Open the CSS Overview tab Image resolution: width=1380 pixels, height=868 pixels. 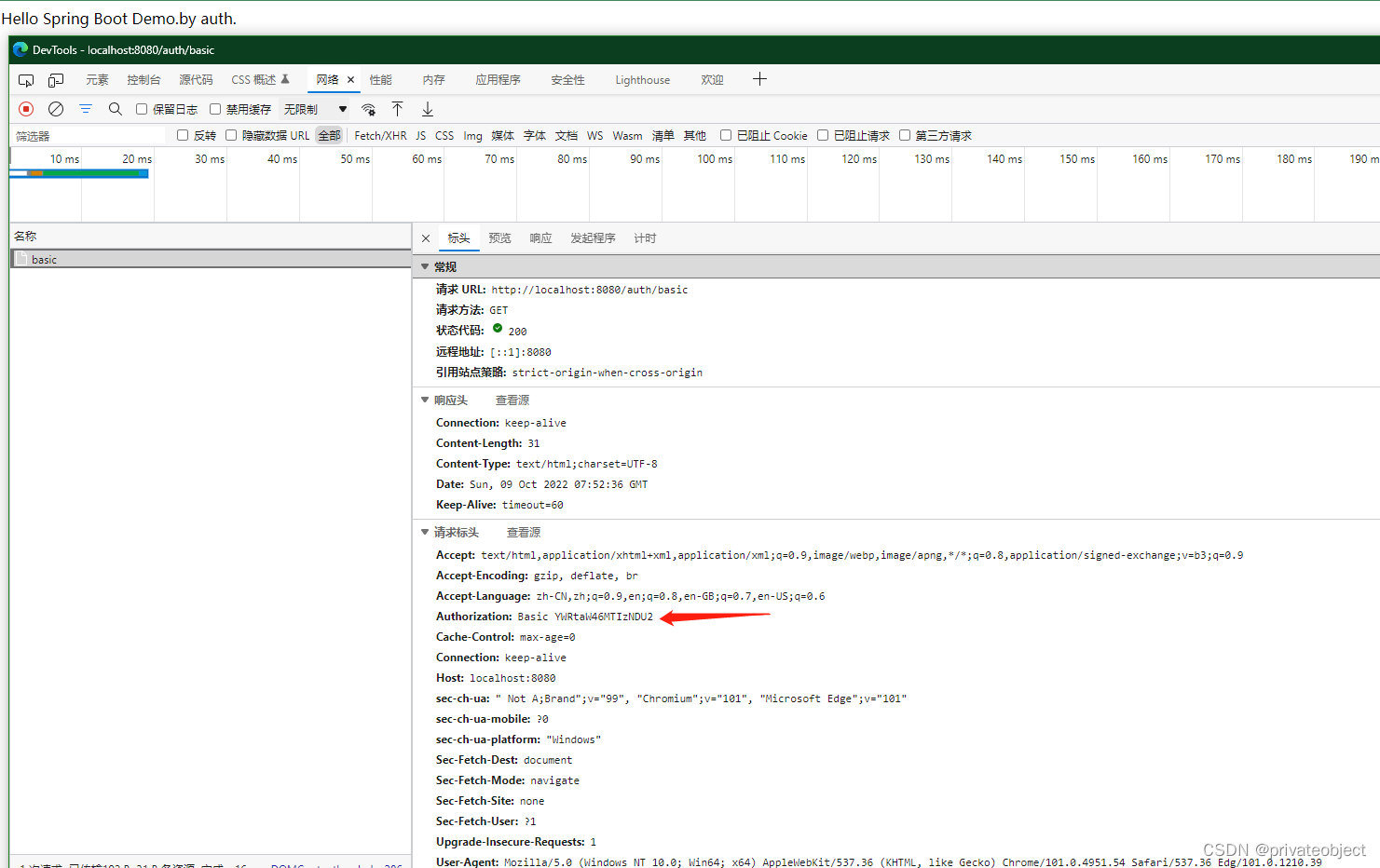(260, 80)
